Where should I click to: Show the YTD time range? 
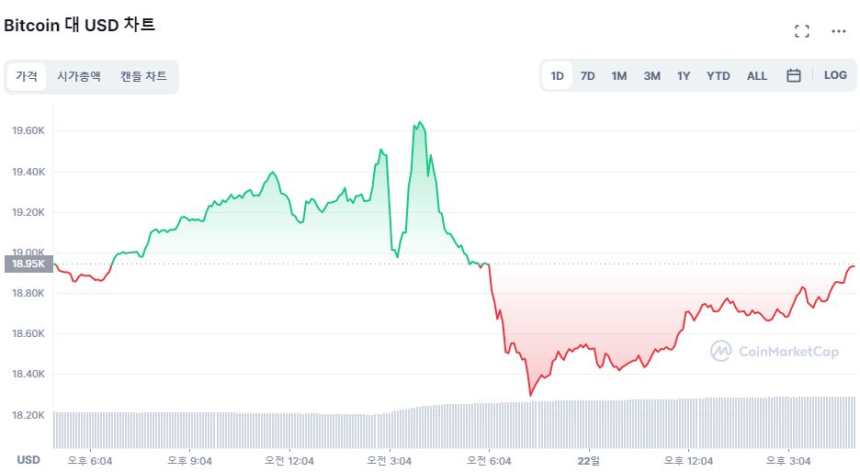coord(718,75)
